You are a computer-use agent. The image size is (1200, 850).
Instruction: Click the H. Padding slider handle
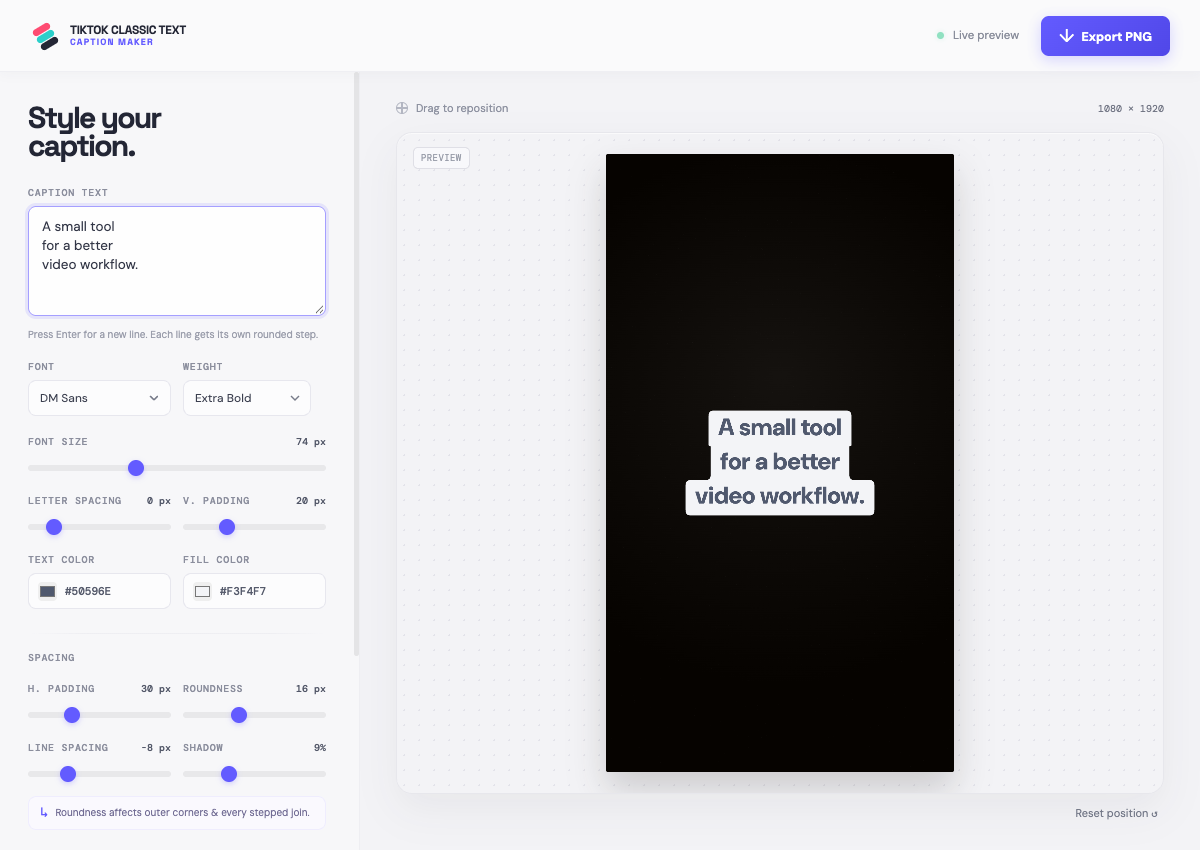tap(72, 715)
